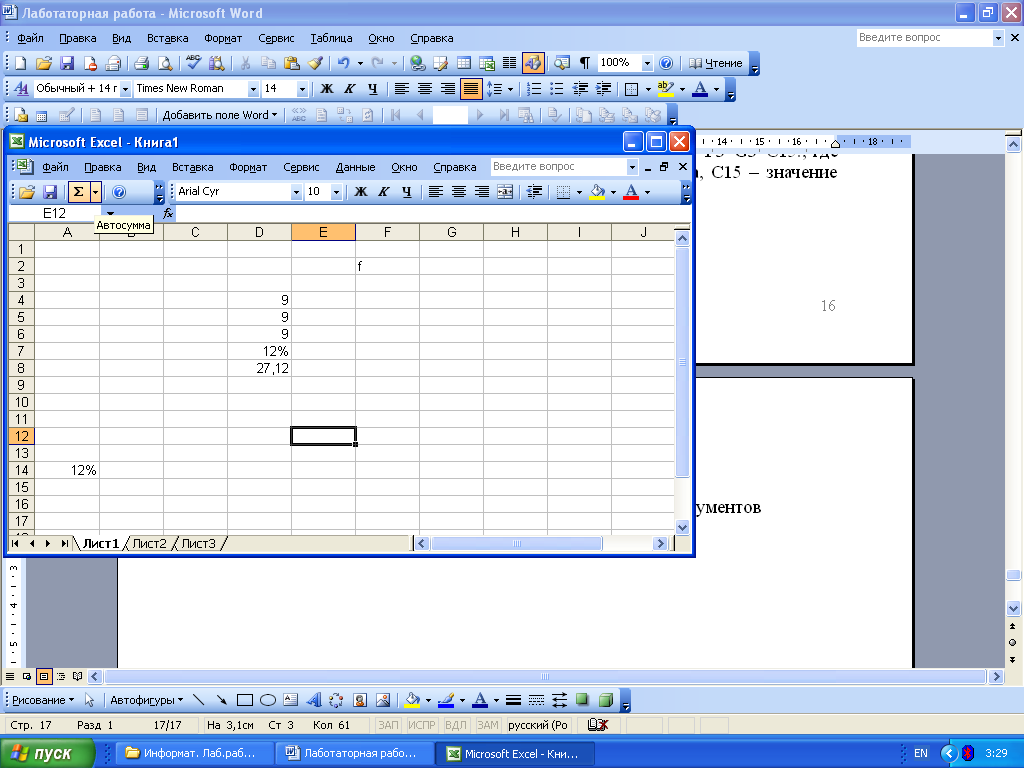
Task: Open the Excel Формат menu
Action: pos(248,167)
